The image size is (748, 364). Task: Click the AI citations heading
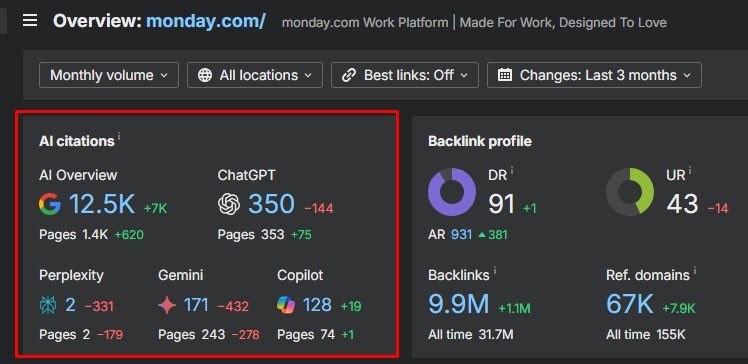click(76, 141)
